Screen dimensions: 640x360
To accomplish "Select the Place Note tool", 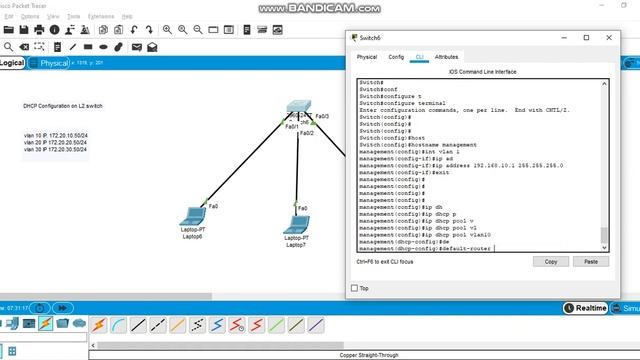I will pyautogui.click(x=58, y=47).
